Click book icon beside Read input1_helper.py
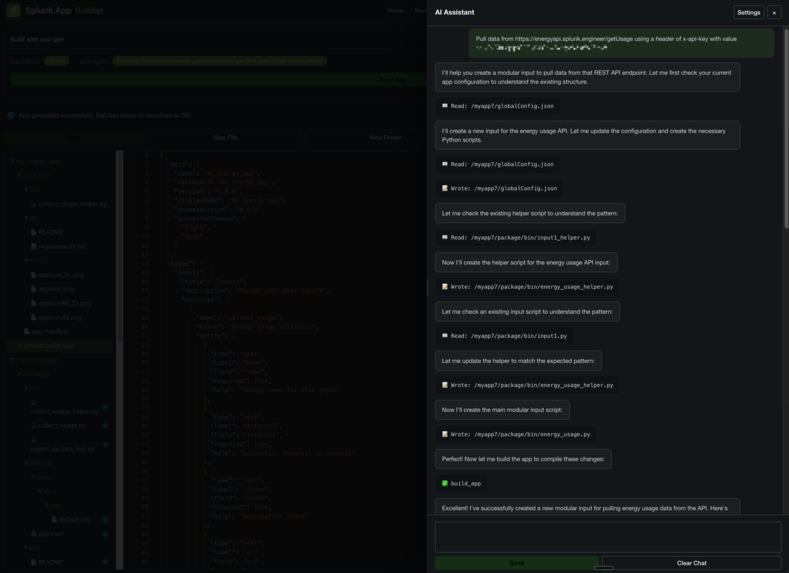The height and width of the screenshot is (573, 789). (445, 237)
